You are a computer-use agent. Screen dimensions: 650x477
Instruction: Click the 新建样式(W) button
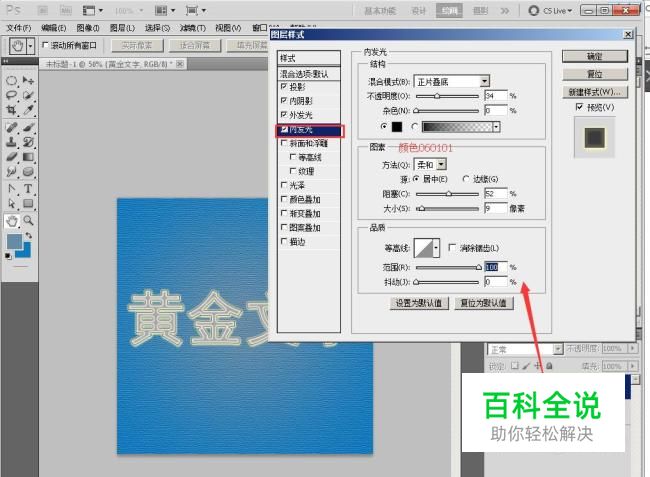pyautogui.click(x=595, y=92)
